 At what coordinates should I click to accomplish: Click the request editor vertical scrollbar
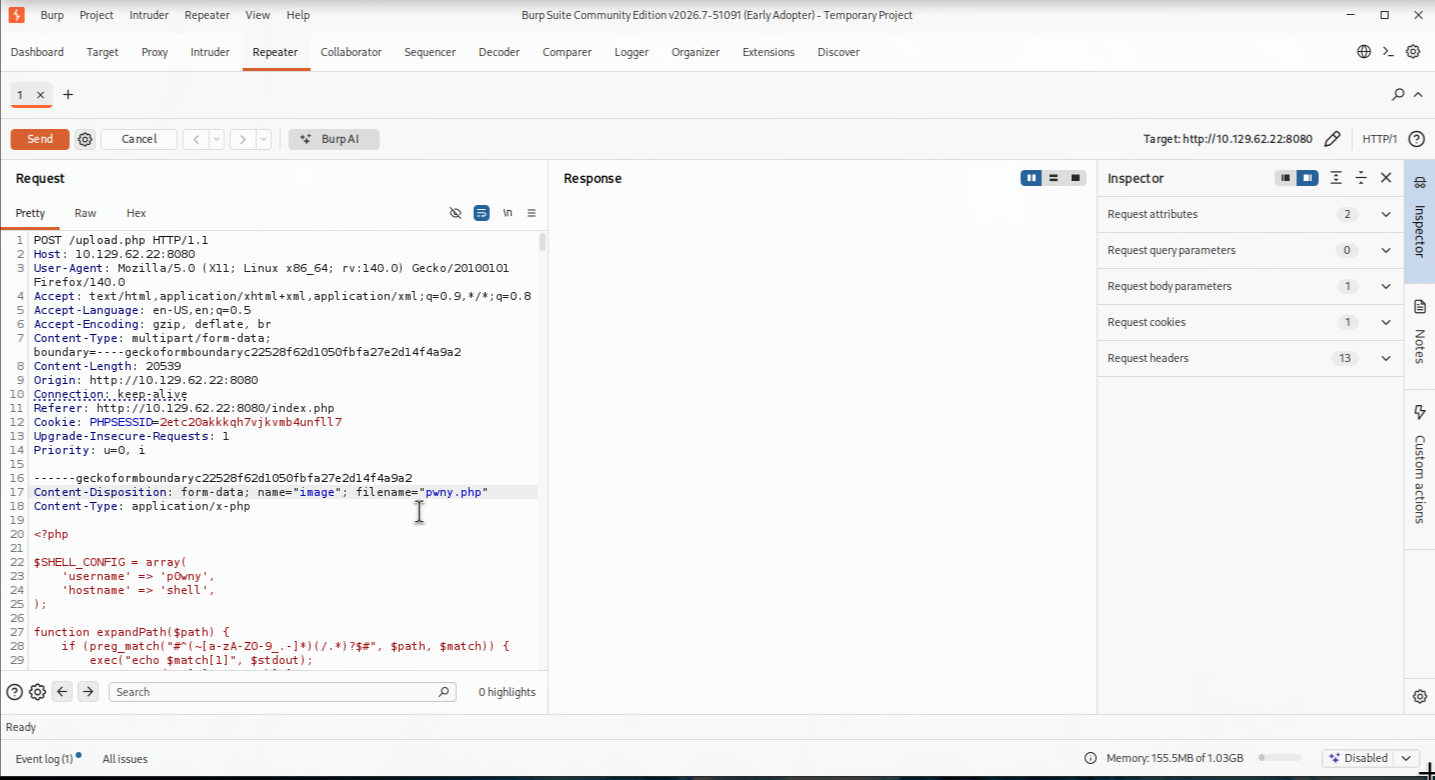click(543, 242)
